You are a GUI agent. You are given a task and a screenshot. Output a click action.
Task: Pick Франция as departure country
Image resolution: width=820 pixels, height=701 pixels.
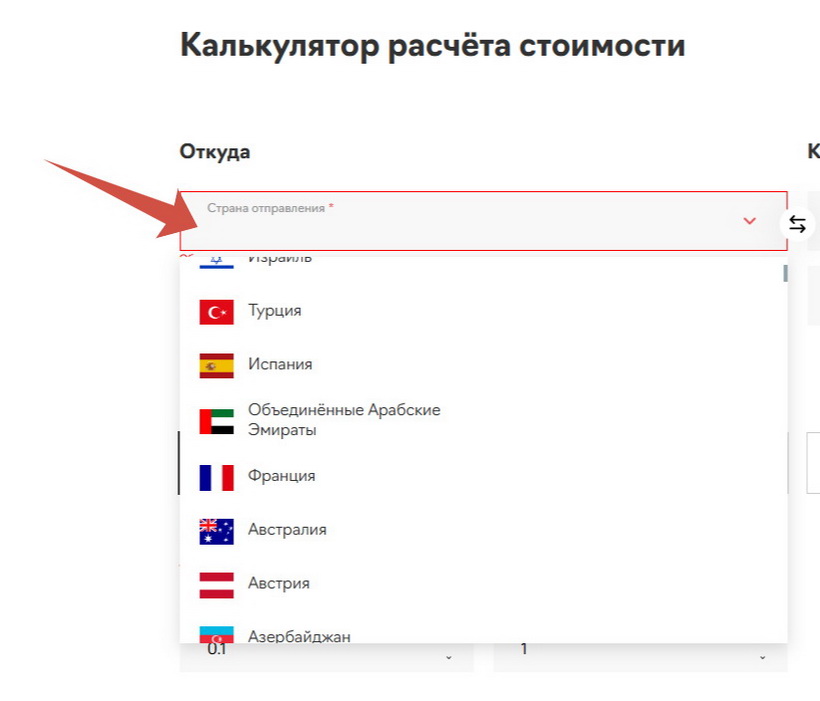tap(282, 476)
